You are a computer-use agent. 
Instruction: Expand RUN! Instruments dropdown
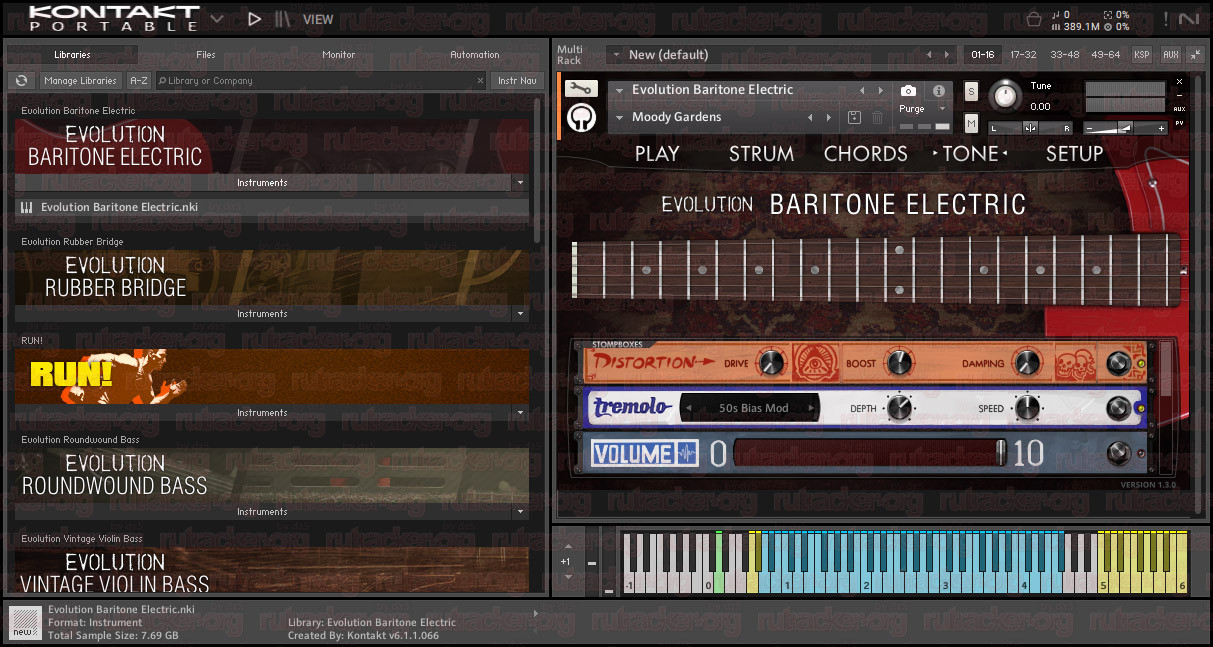(520, 413)
